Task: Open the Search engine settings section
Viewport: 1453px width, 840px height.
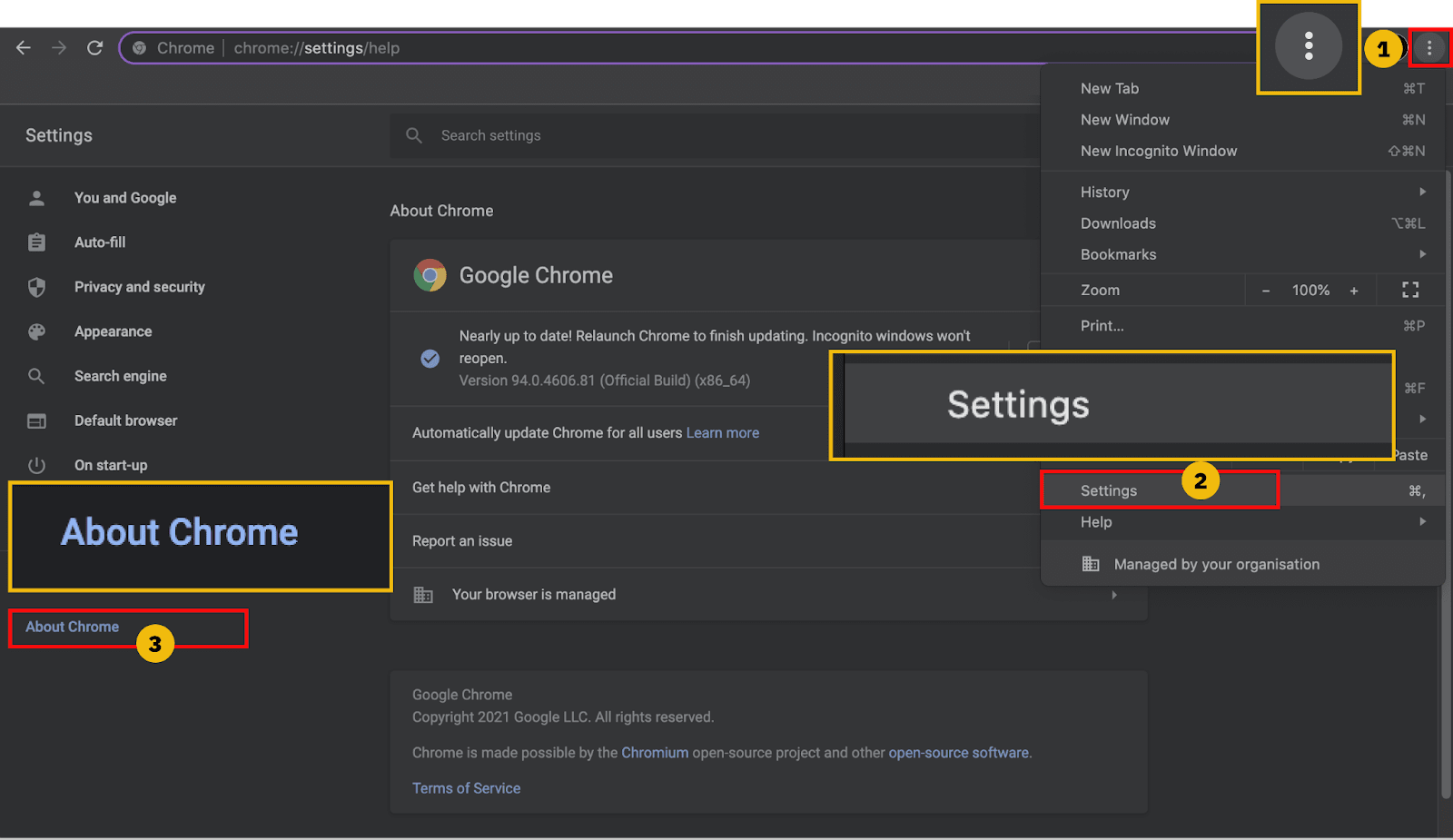Action: pyautogui.click(x=121, y=376)
